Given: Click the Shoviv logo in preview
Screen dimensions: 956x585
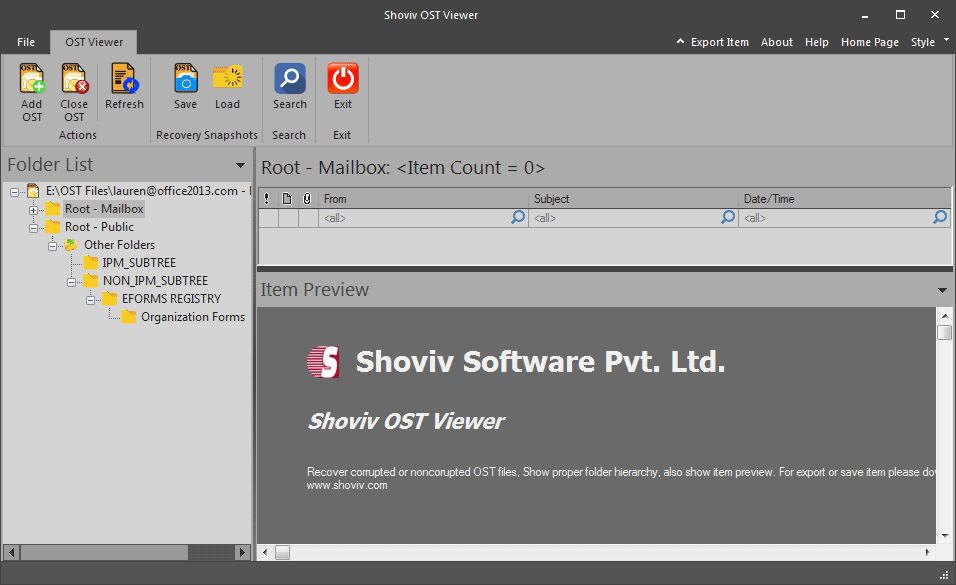Looking at the screenshot, I should point(324,362).
